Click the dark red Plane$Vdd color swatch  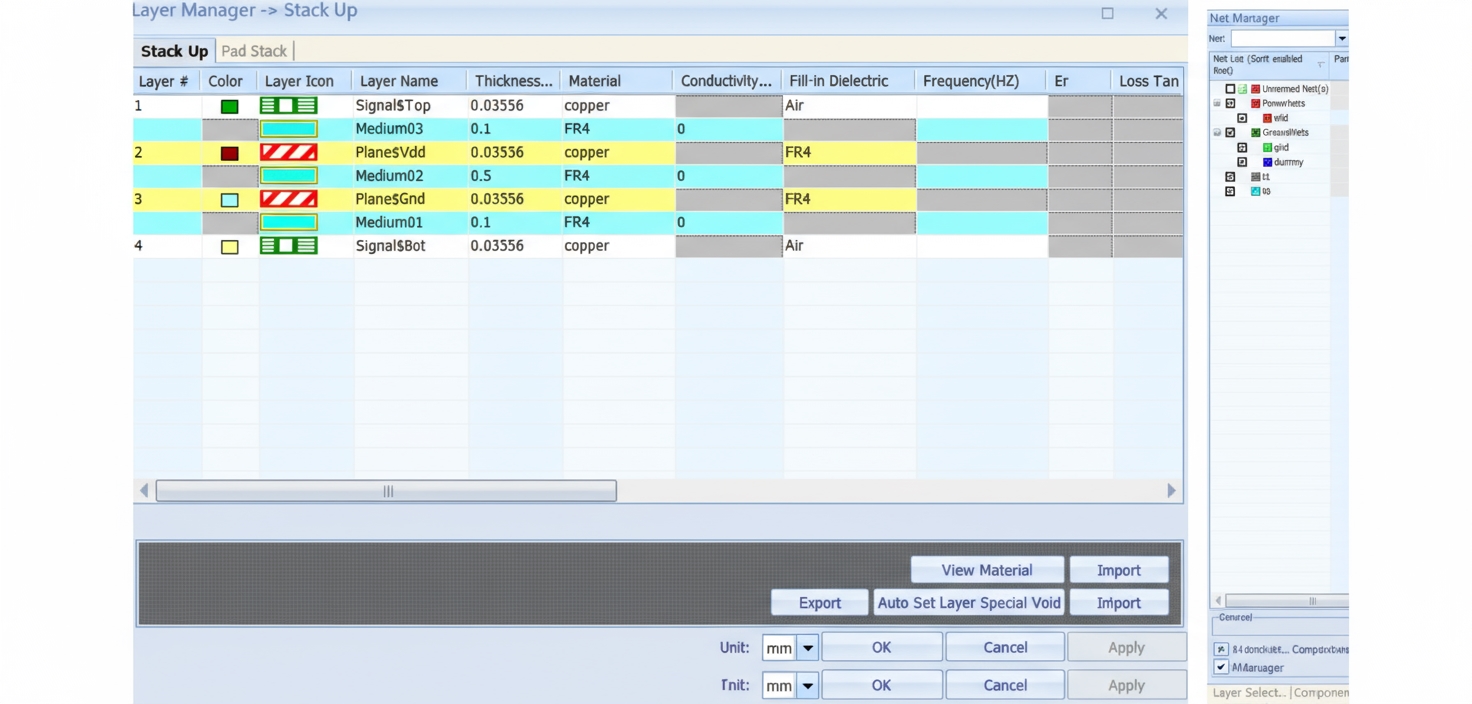229,152
